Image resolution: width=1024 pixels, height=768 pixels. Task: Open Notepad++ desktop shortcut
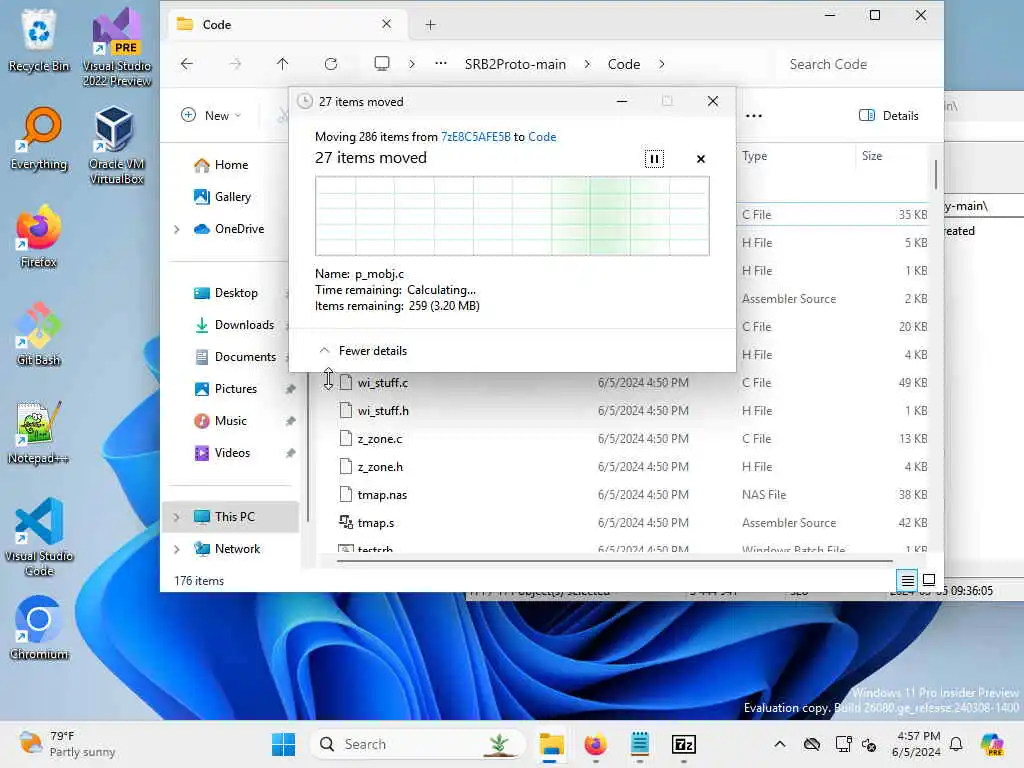tap(39, 432)
